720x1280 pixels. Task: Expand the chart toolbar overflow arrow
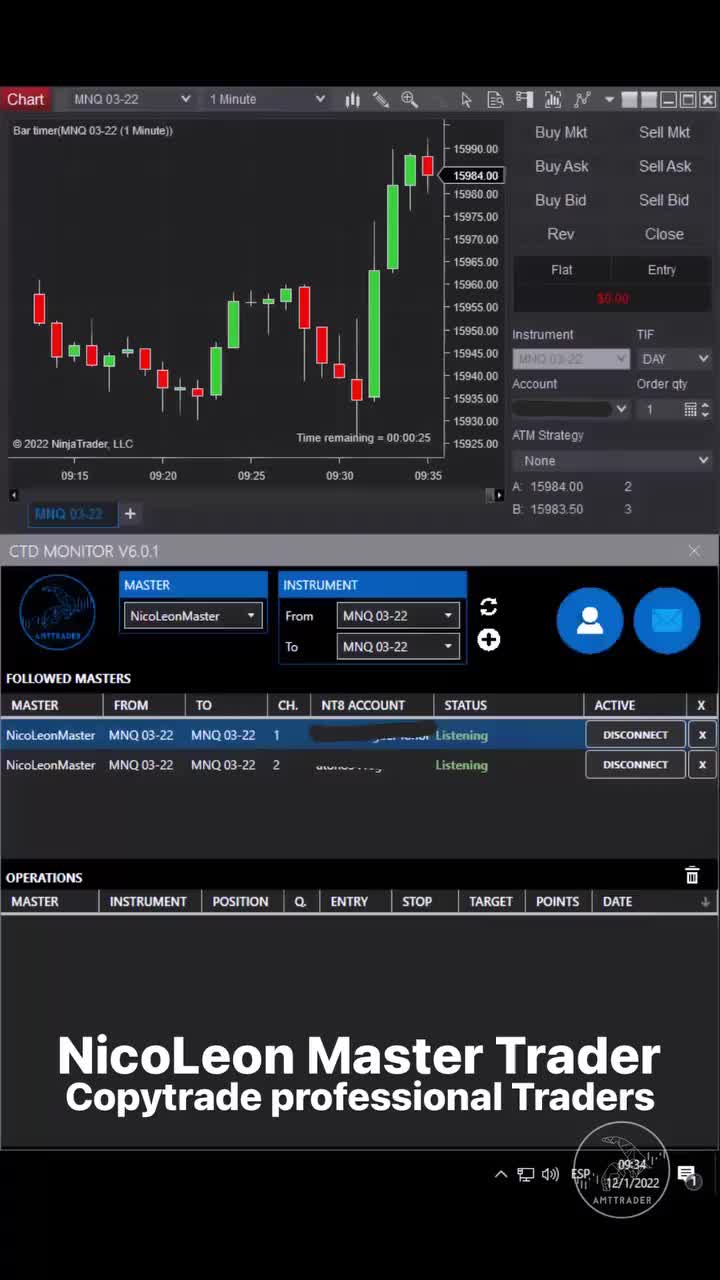pos(609,100)
